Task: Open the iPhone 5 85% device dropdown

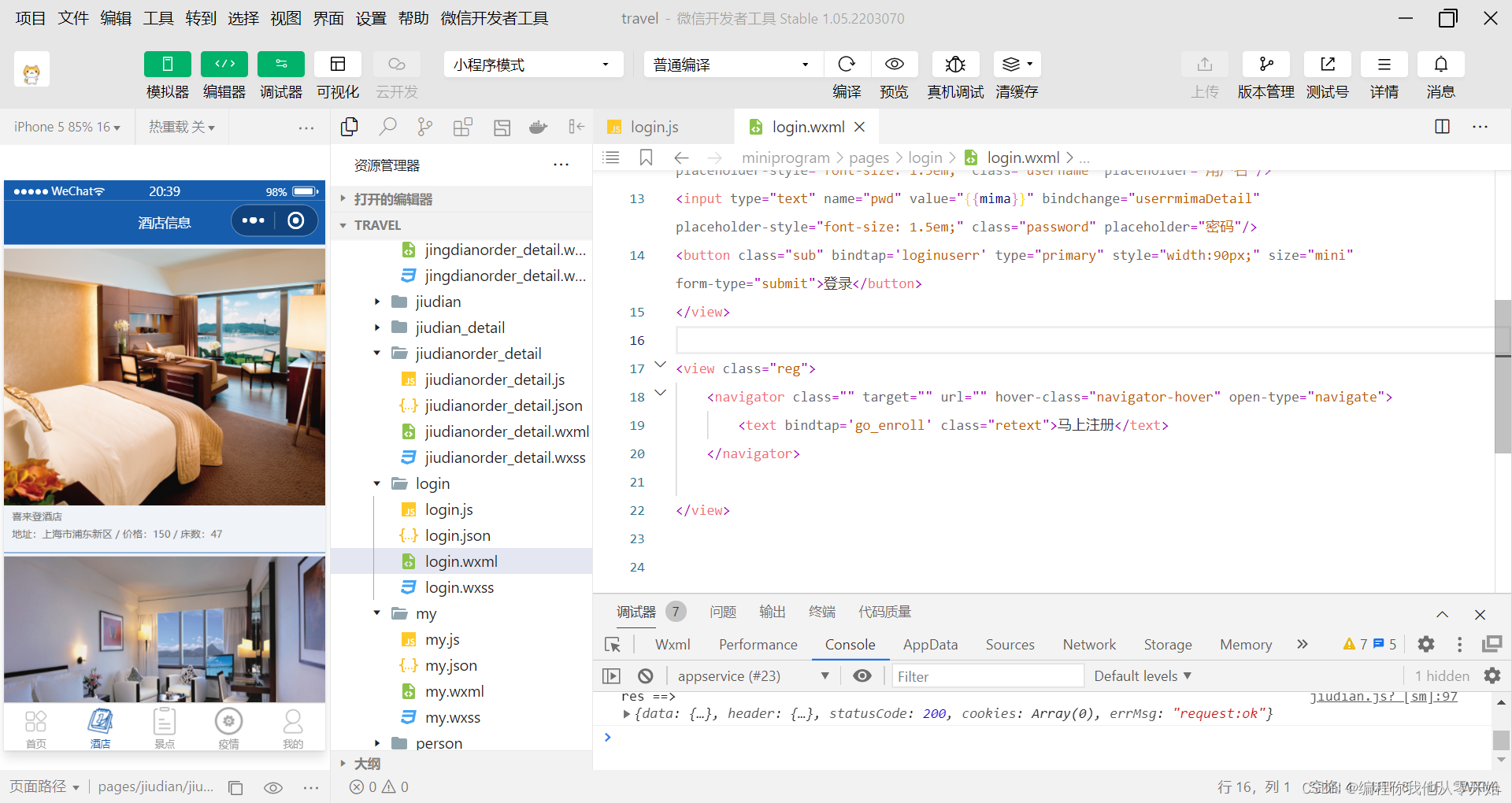Action: point(67,127)
